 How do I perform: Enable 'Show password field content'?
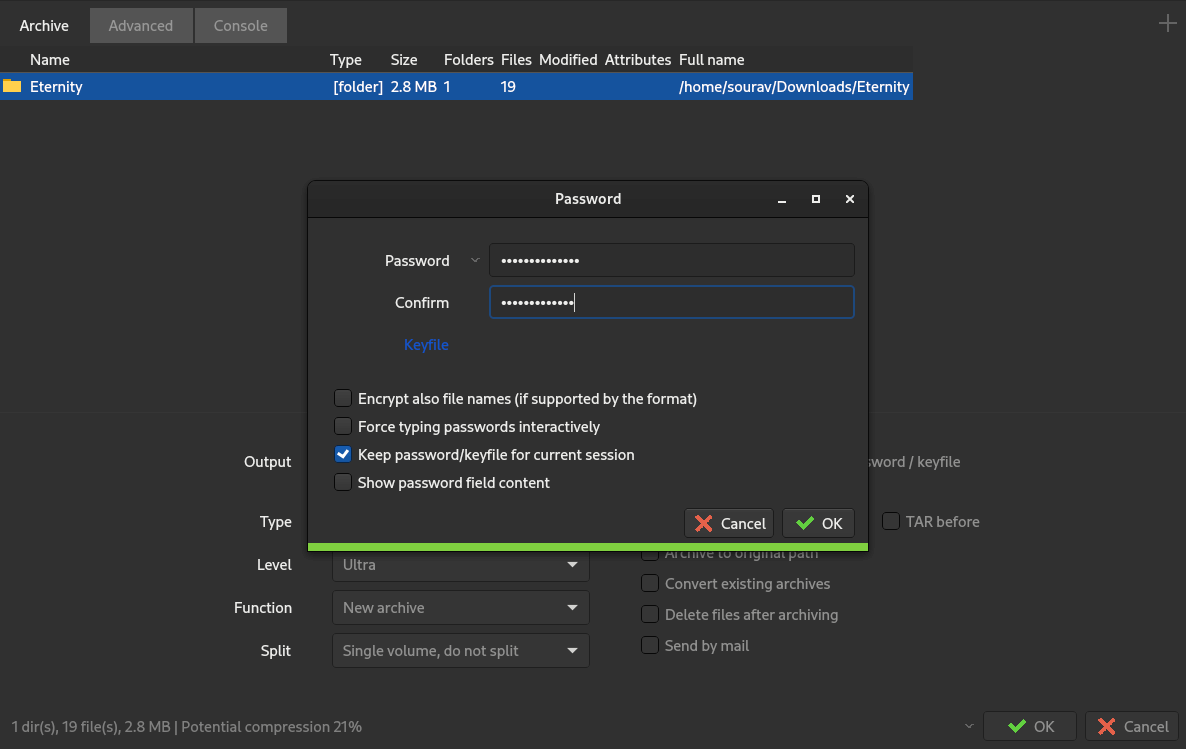tap(343, 482)
